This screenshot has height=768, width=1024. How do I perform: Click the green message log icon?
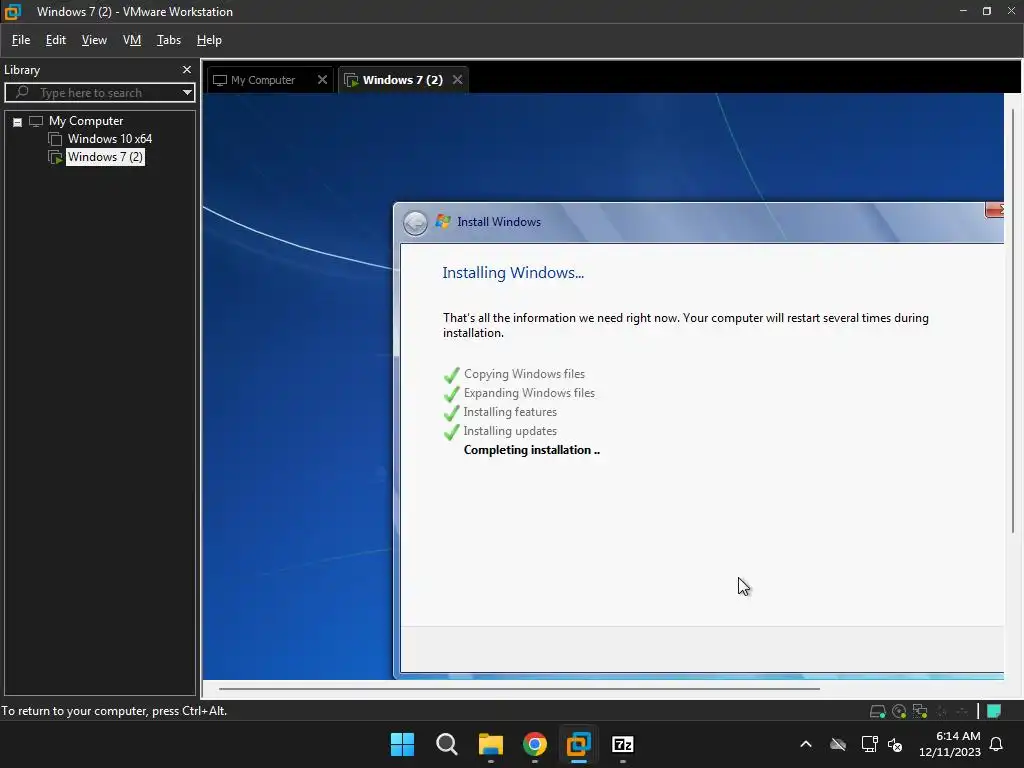(x=993, y=711)
